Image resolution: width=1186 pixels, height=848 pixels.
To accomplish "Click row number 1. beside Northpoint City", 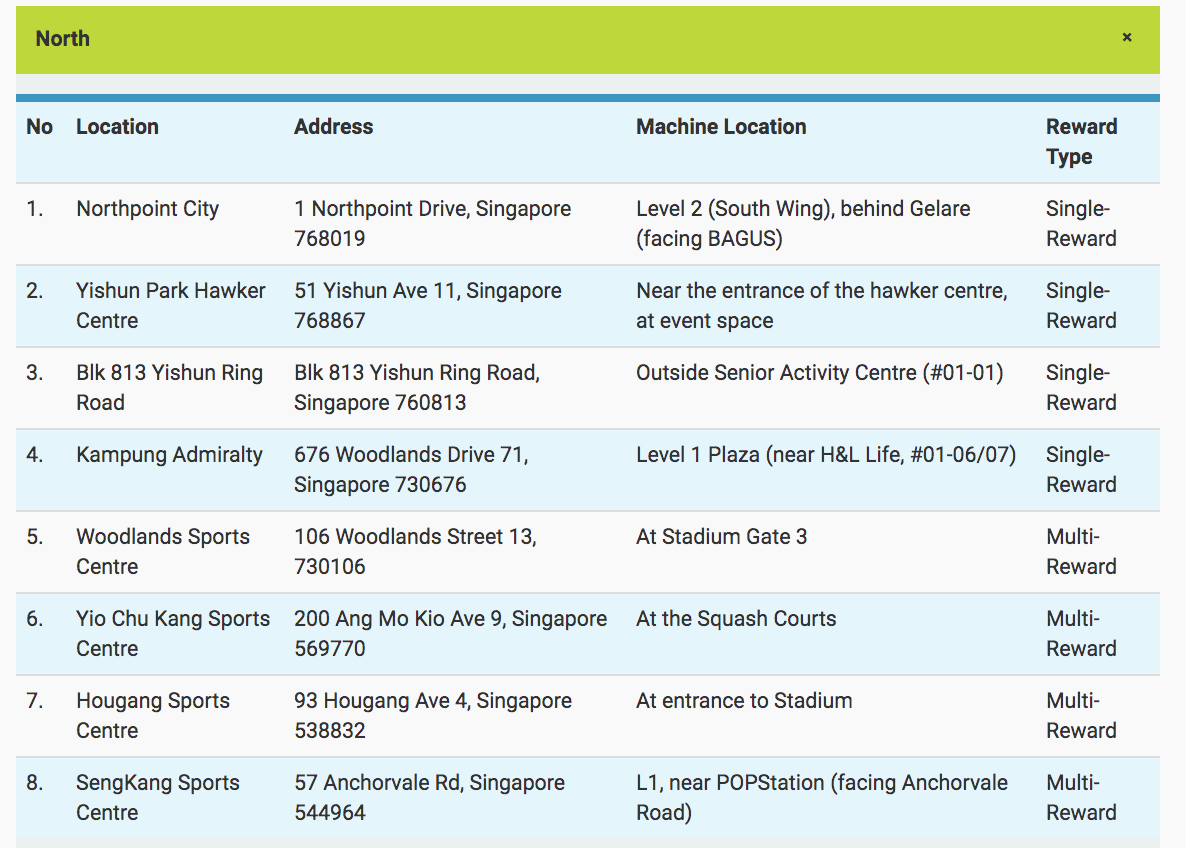I will [x=35, y=209].
